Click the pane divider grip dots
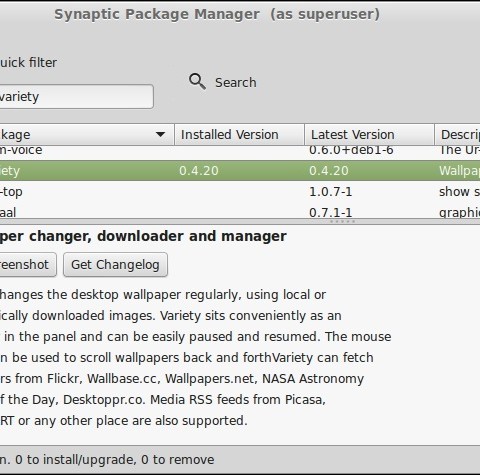This screenshot has width=480, height=475. 342,221
